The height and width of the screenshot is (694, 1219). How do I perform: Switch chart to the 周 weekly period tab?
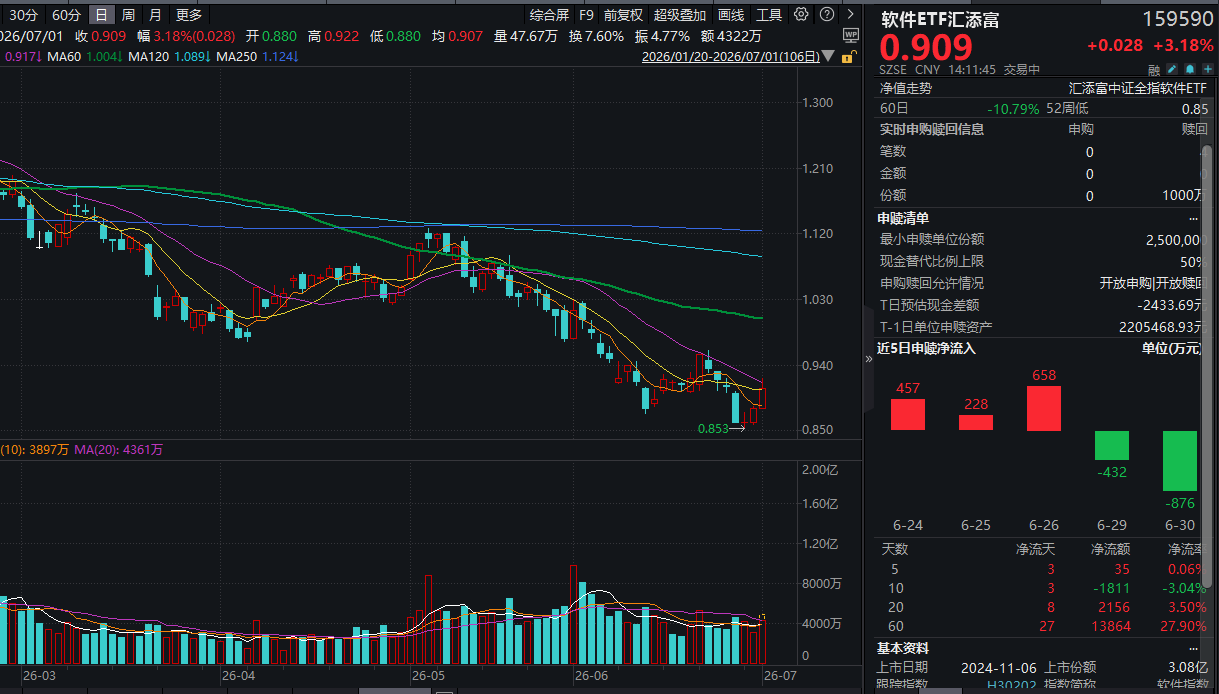pyautogui.click(x=128, y=15)
